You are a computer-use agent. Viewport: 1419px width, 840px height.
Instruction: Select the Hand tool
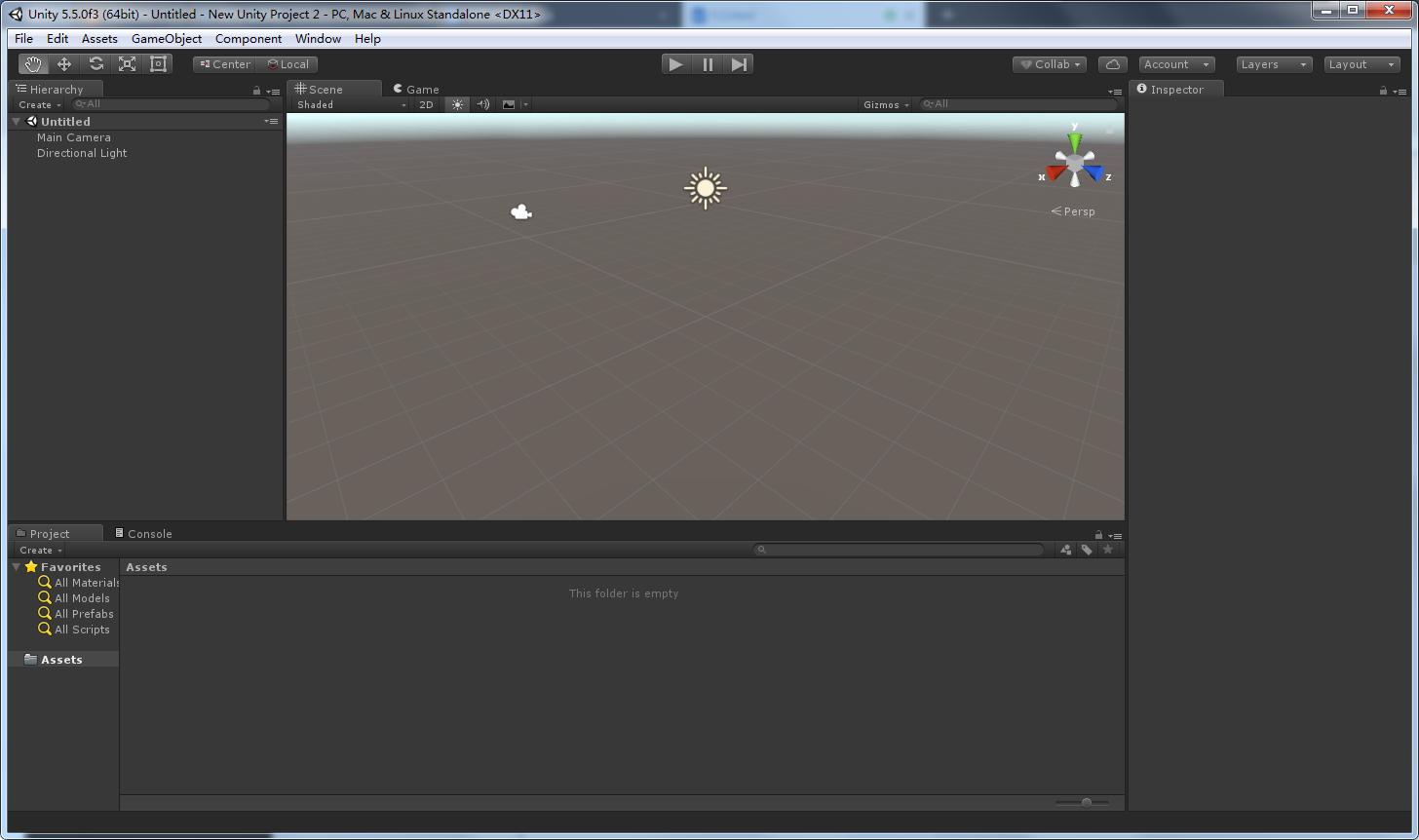33,63
